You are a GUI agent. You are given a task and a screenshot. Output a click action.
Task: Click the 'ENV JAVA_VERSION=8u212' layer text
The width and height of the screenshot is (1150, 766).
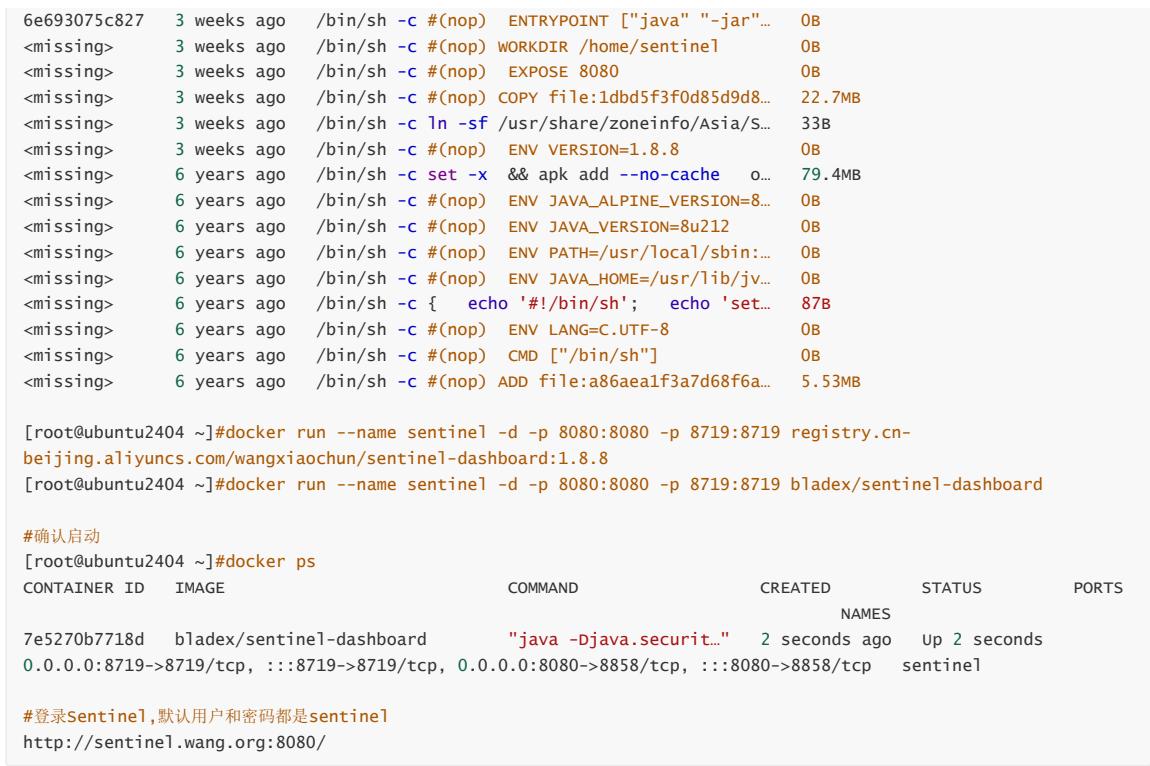tap(618, 227)
